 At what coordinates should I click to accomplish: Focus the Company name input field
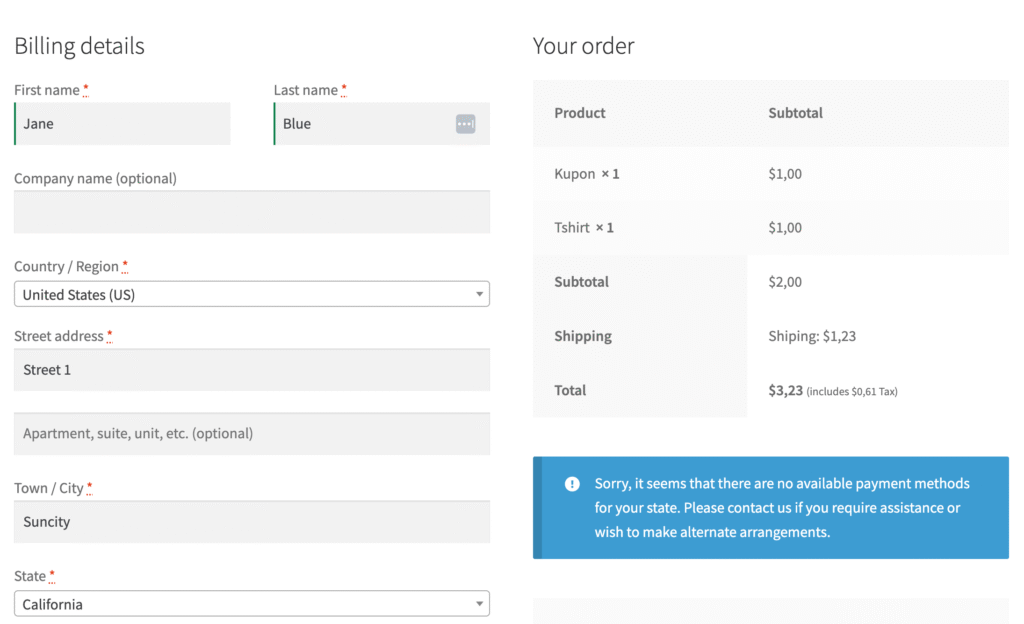pos(251,212)
